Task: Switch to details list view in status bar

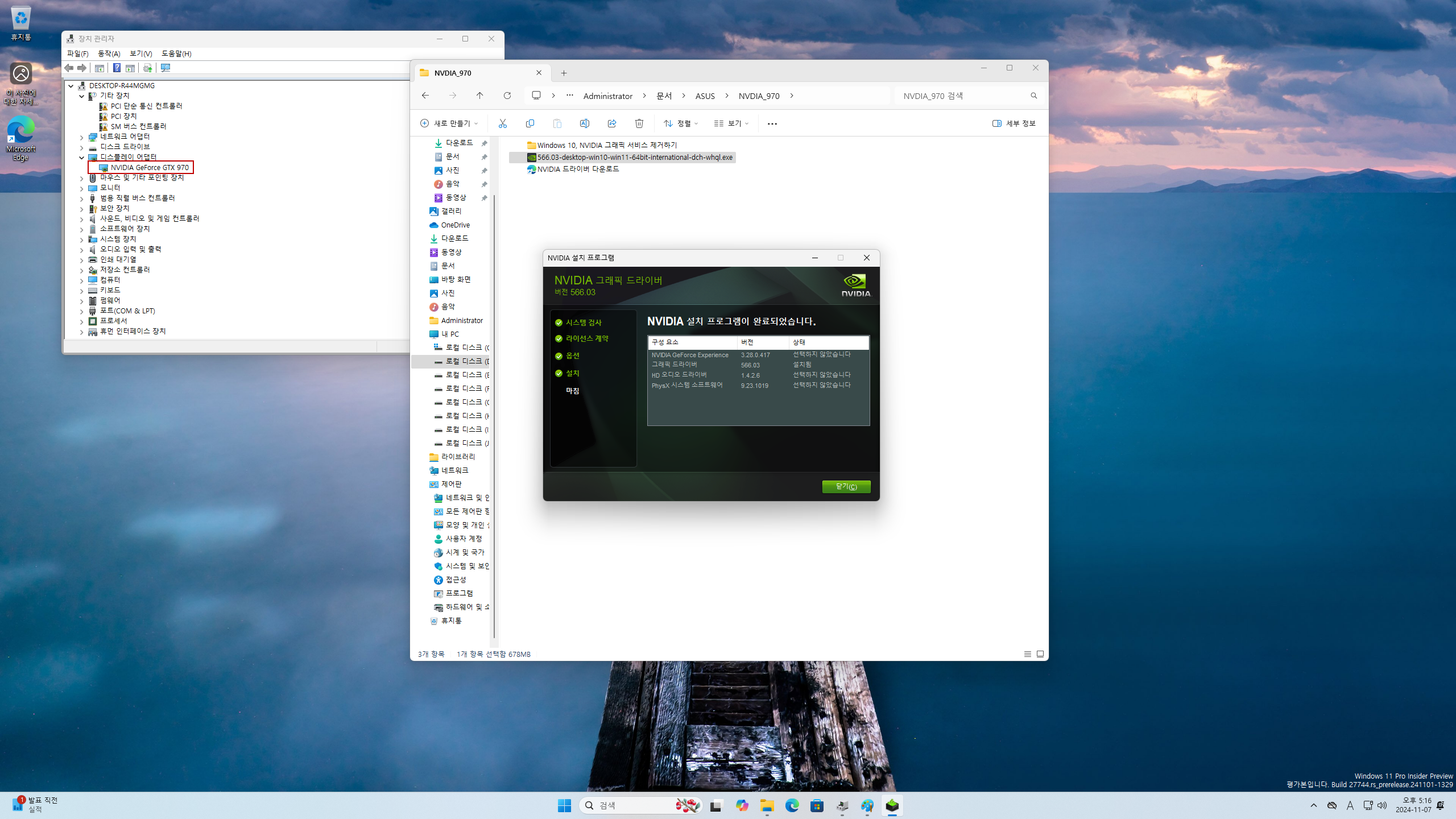Action: point(1027,654)
